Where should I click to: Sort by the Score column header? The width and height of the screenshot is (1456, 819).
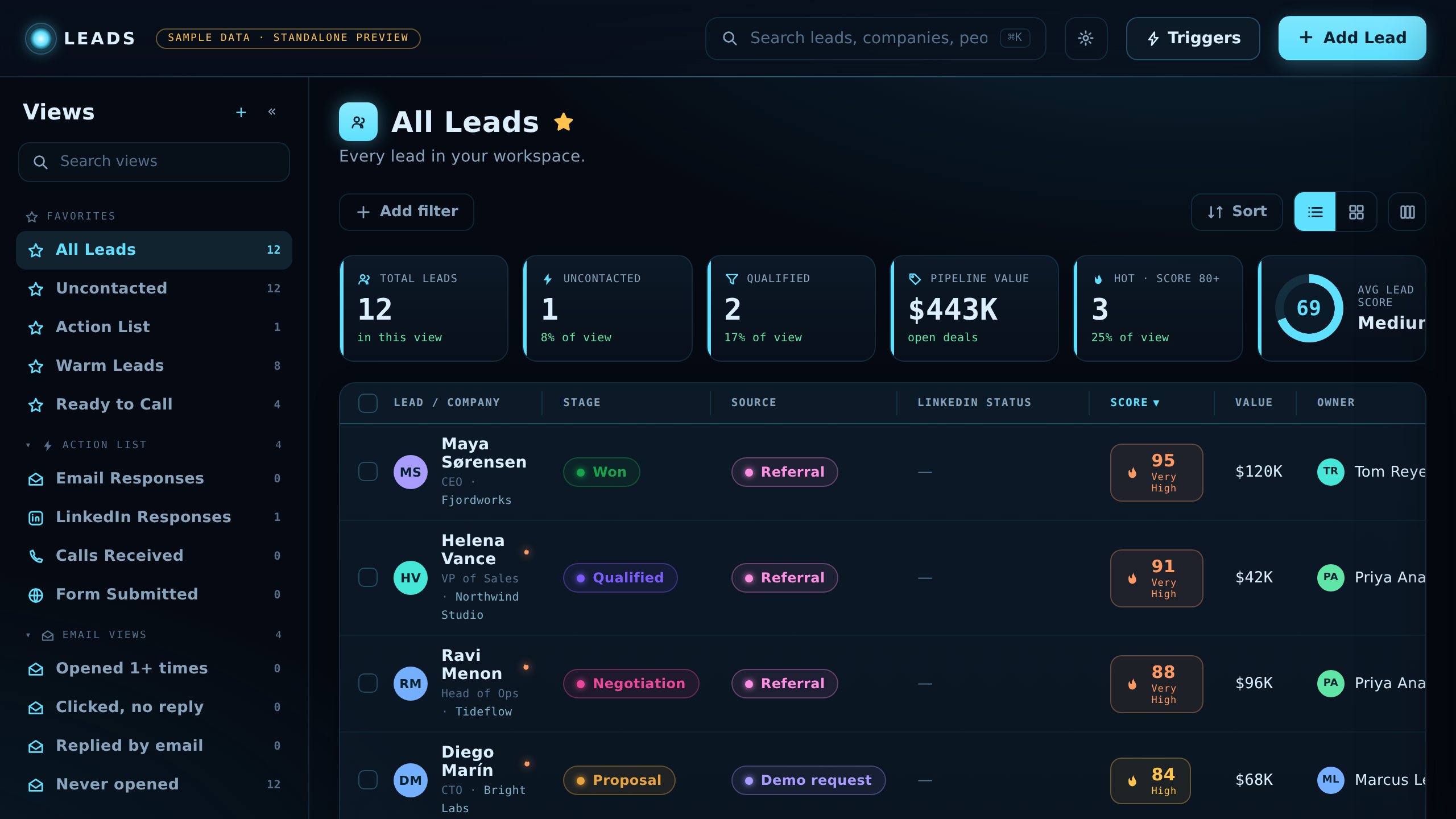pos(1135,403)
